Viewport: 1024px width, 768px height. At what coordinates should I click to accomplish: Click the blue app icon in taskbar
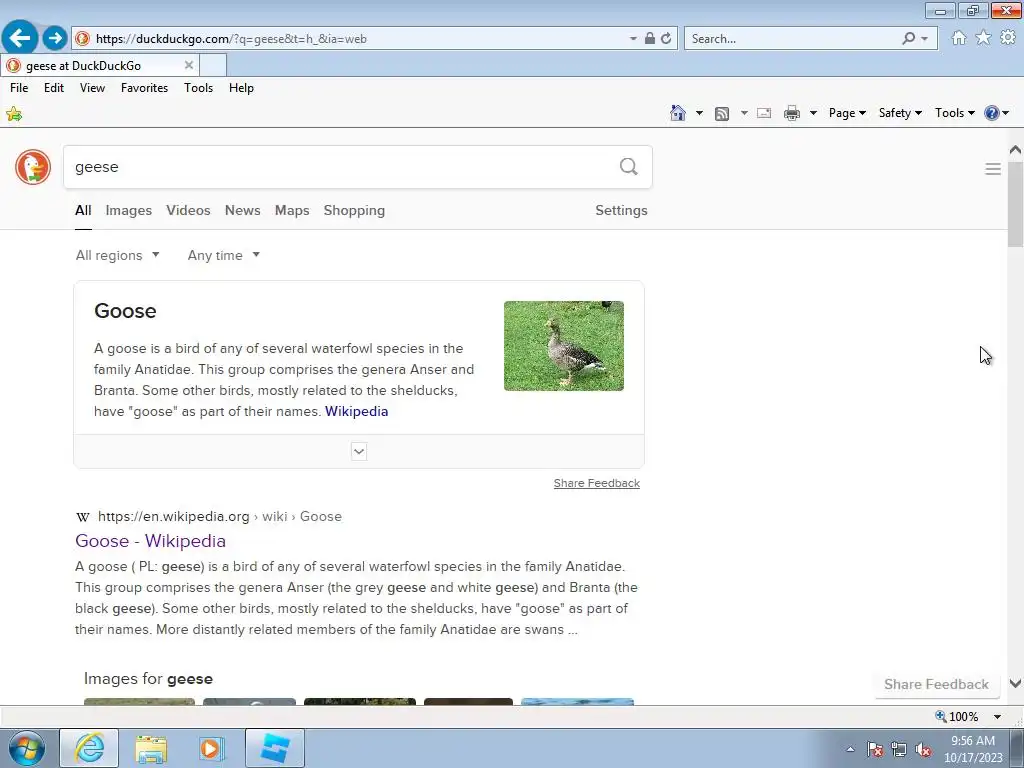click(275, 748)
